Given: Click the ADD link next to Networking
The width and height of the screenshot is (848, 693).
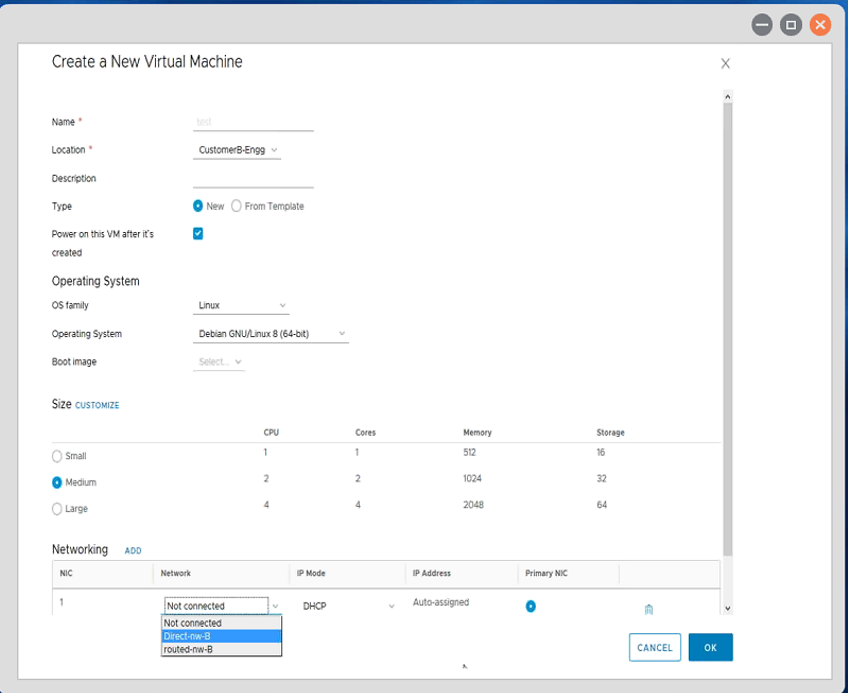Looking at the screenshot, I should point(133,551).
